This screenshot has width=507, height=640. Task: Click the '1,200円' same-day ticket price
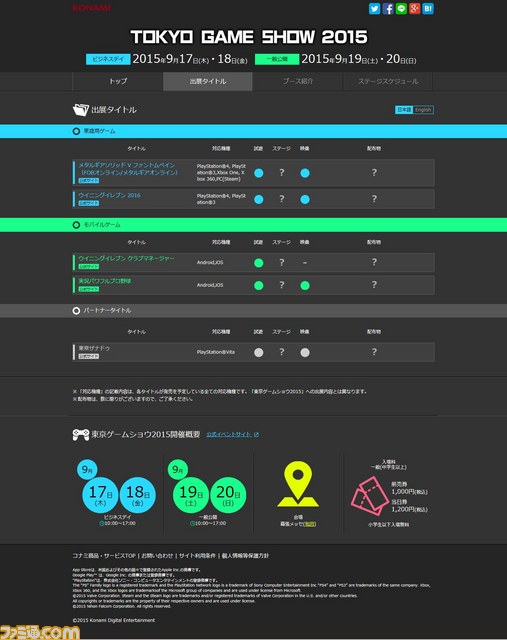coord(409,509)
